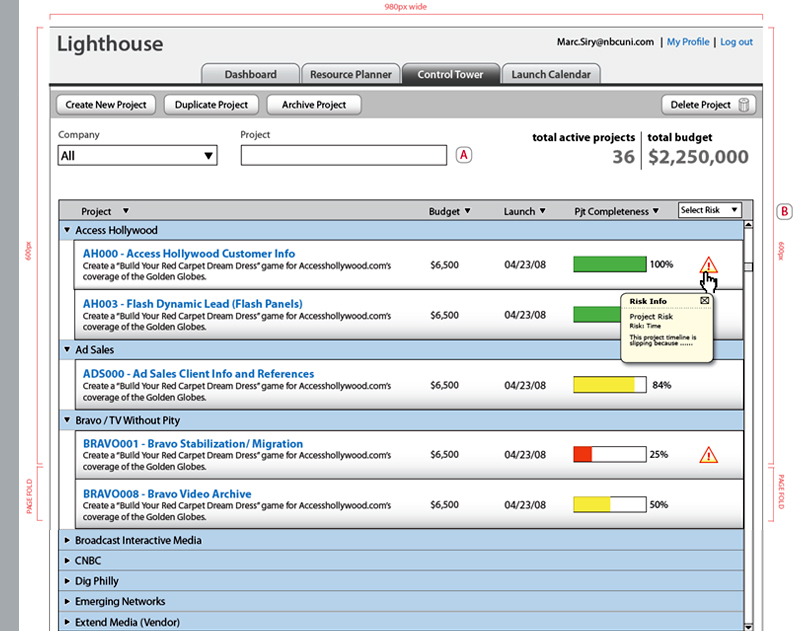Screen dimensions: 800x631
Task: Expand the CNBC project group
Action: [67, 561]
